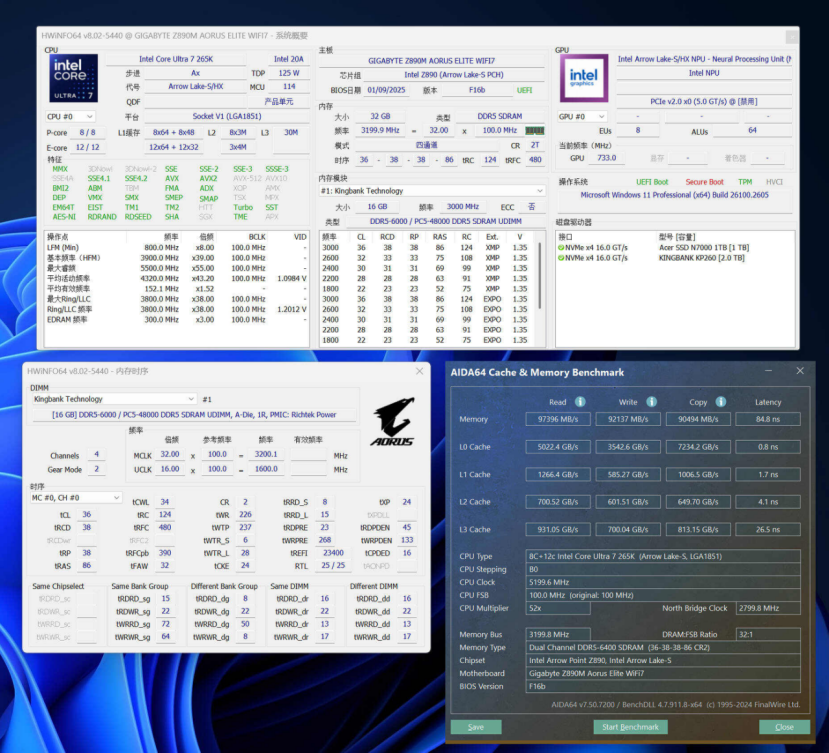Viewport: 829px width, 753px height.
Task: Click the Acer SSD N7000 drive status icon
Action: click(x=561, y=247)
